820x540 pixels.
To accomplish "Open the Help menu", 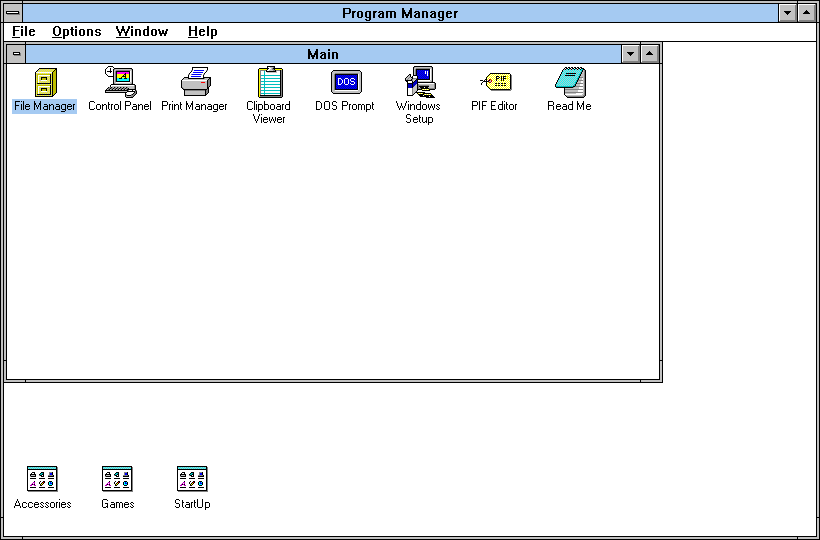I will tap(202, 31).
